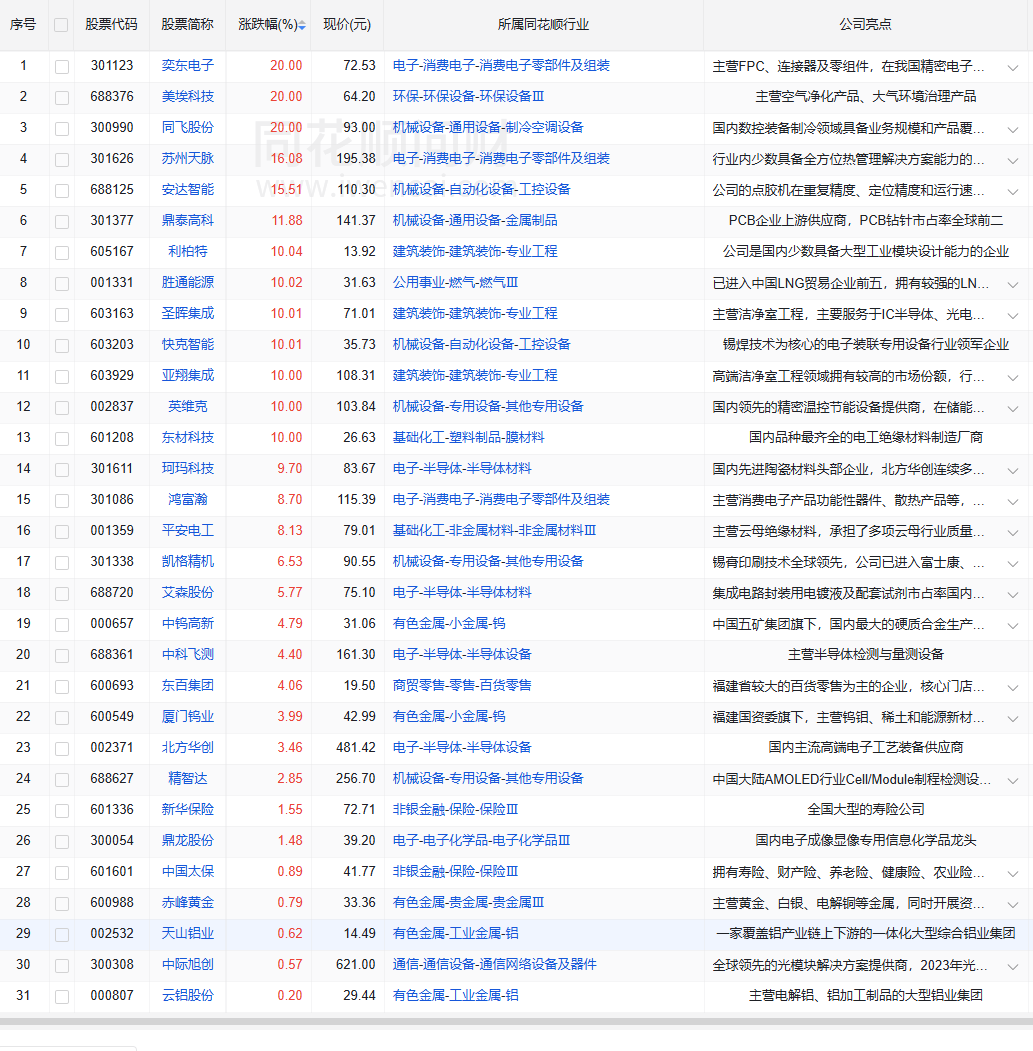Open the 中科飞测 stock name link

(188, 654)
